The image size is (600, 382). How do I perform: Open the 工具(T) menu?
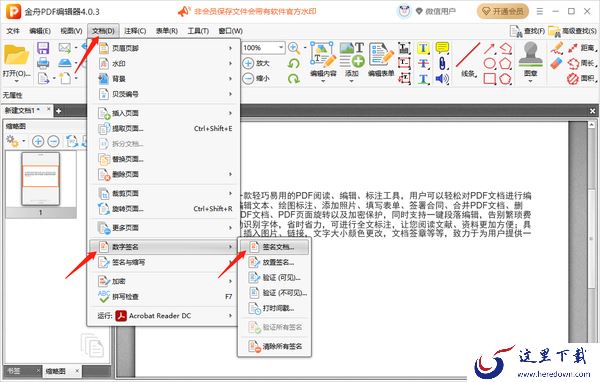coord(198,31)
